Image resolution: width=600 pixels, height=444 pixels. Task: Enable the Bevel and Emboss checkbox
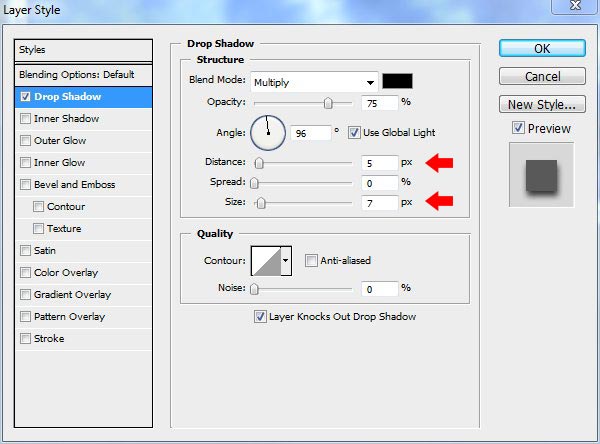pos(25,184)
